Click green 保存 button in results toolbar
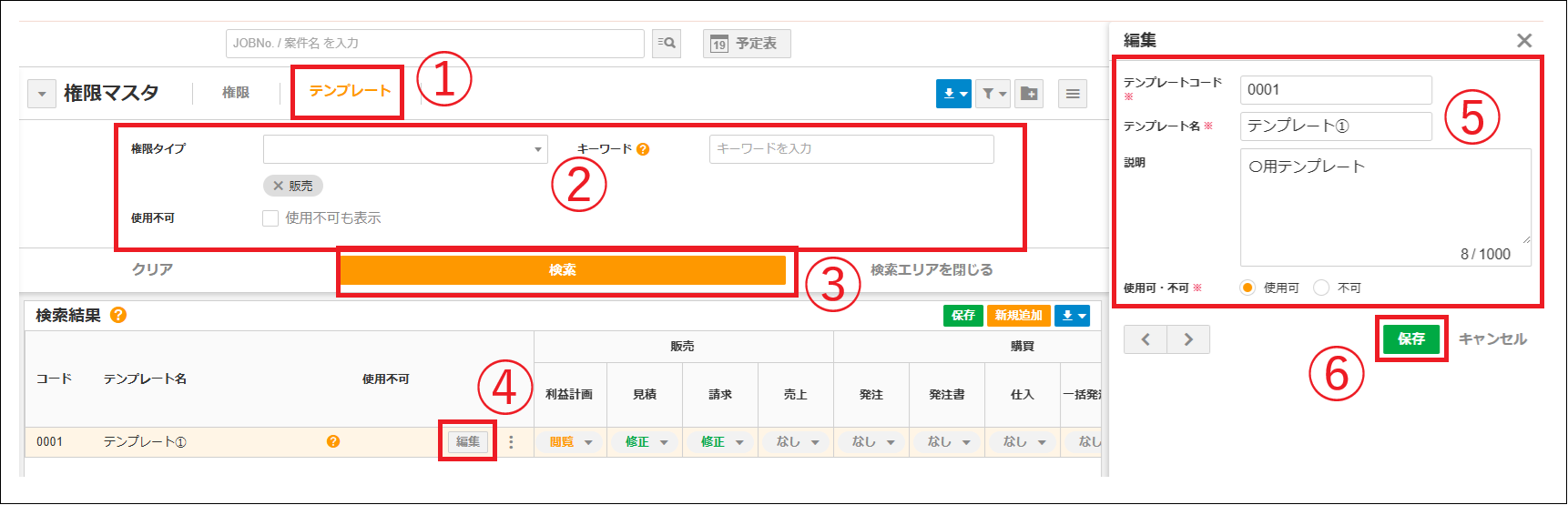Image resolution: width=1568 pixels, height=505 pixels. [963, 315]
